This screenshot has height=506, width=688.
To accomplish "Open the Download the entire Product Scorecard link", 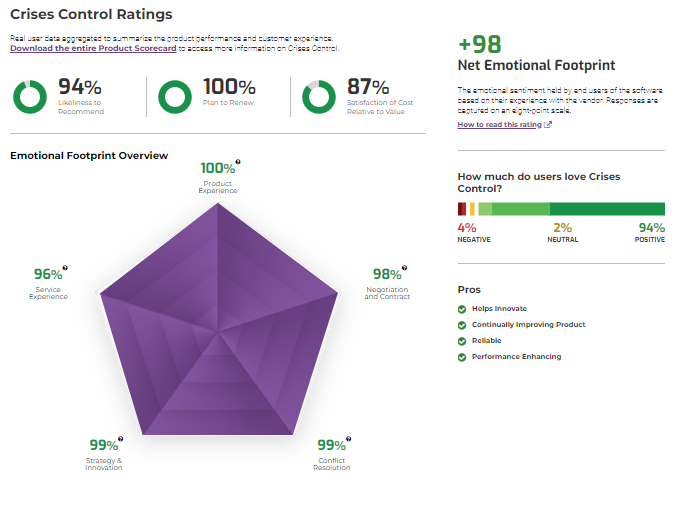I will click(93, 48).
